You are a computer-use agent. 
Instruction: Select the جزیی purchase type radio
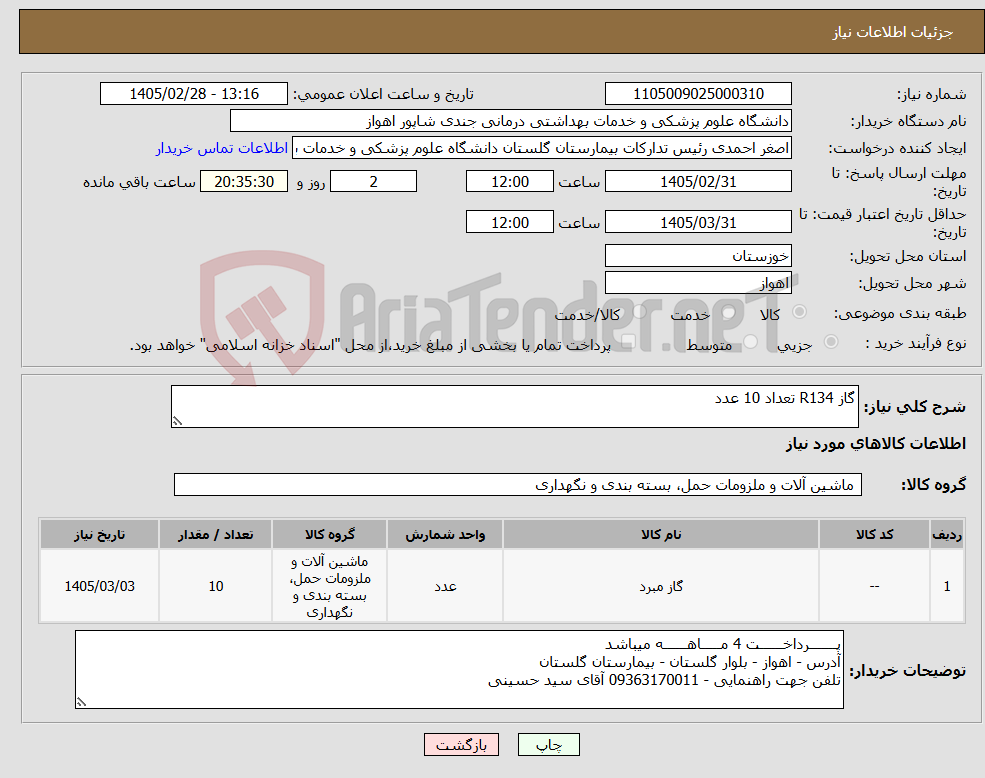(831, 342)
